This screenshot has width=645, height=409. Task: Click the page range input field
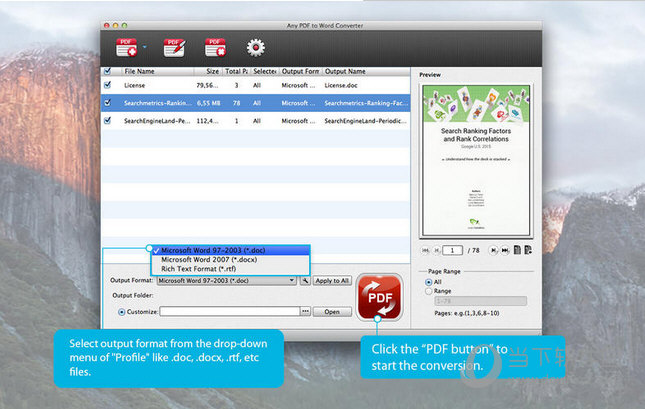(x=480, y=301)
